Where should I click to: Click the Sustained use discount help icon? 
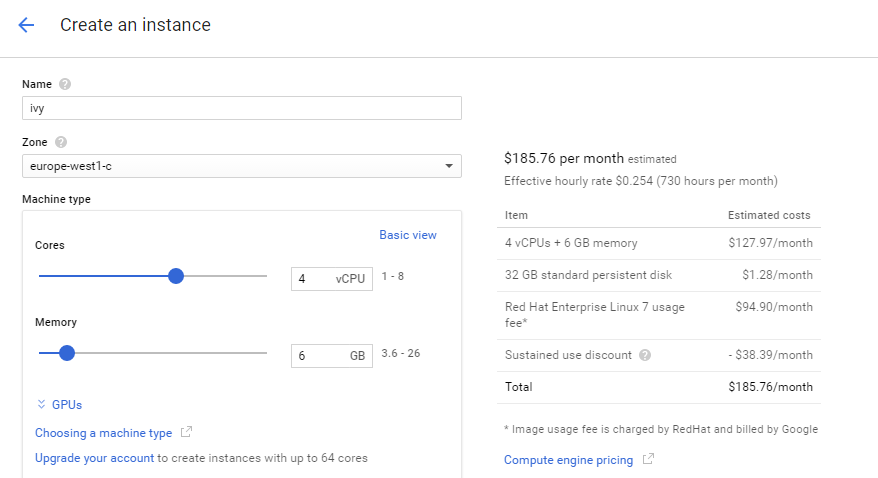point(645,355)
